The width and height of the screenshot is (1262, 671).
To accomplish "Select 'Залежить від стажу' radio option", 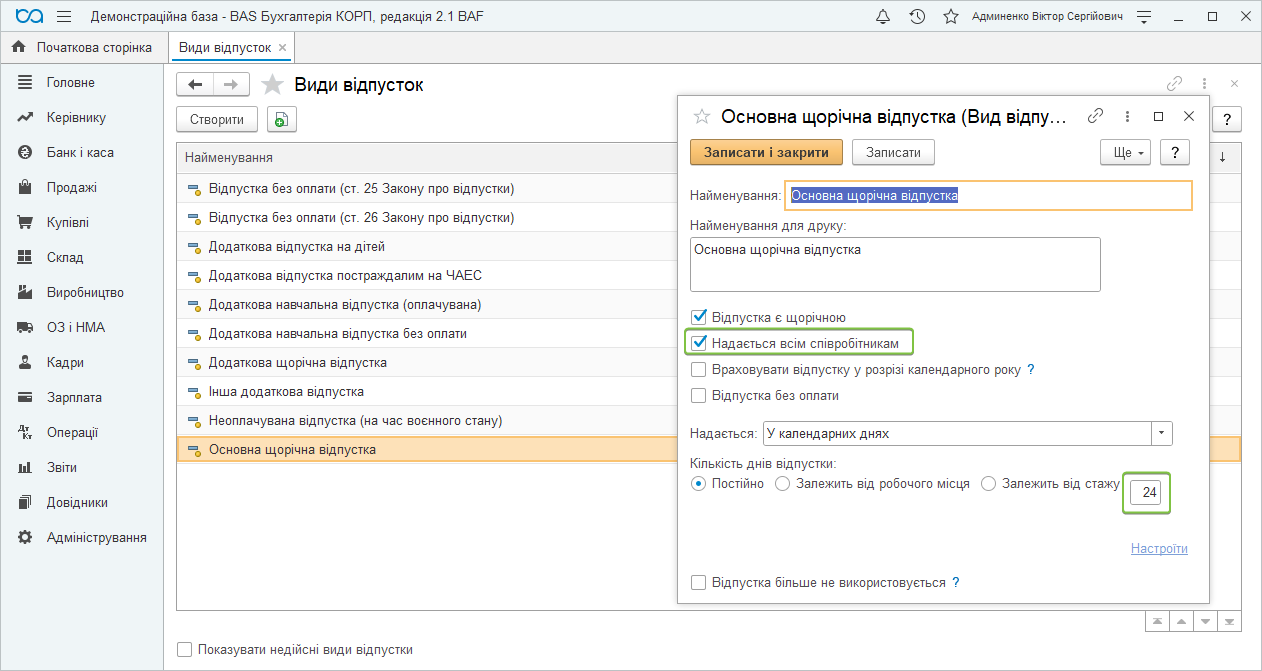I will (989, 484).
